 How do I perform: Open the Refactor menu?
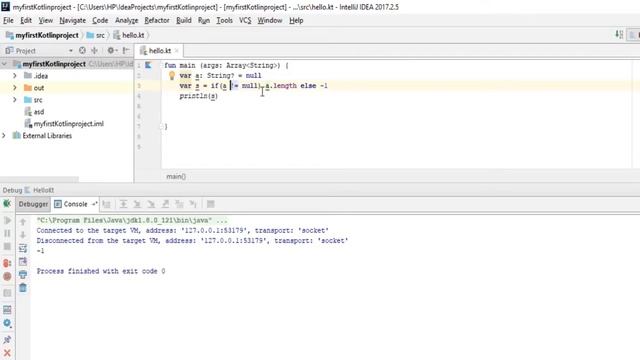click(157, 20)
